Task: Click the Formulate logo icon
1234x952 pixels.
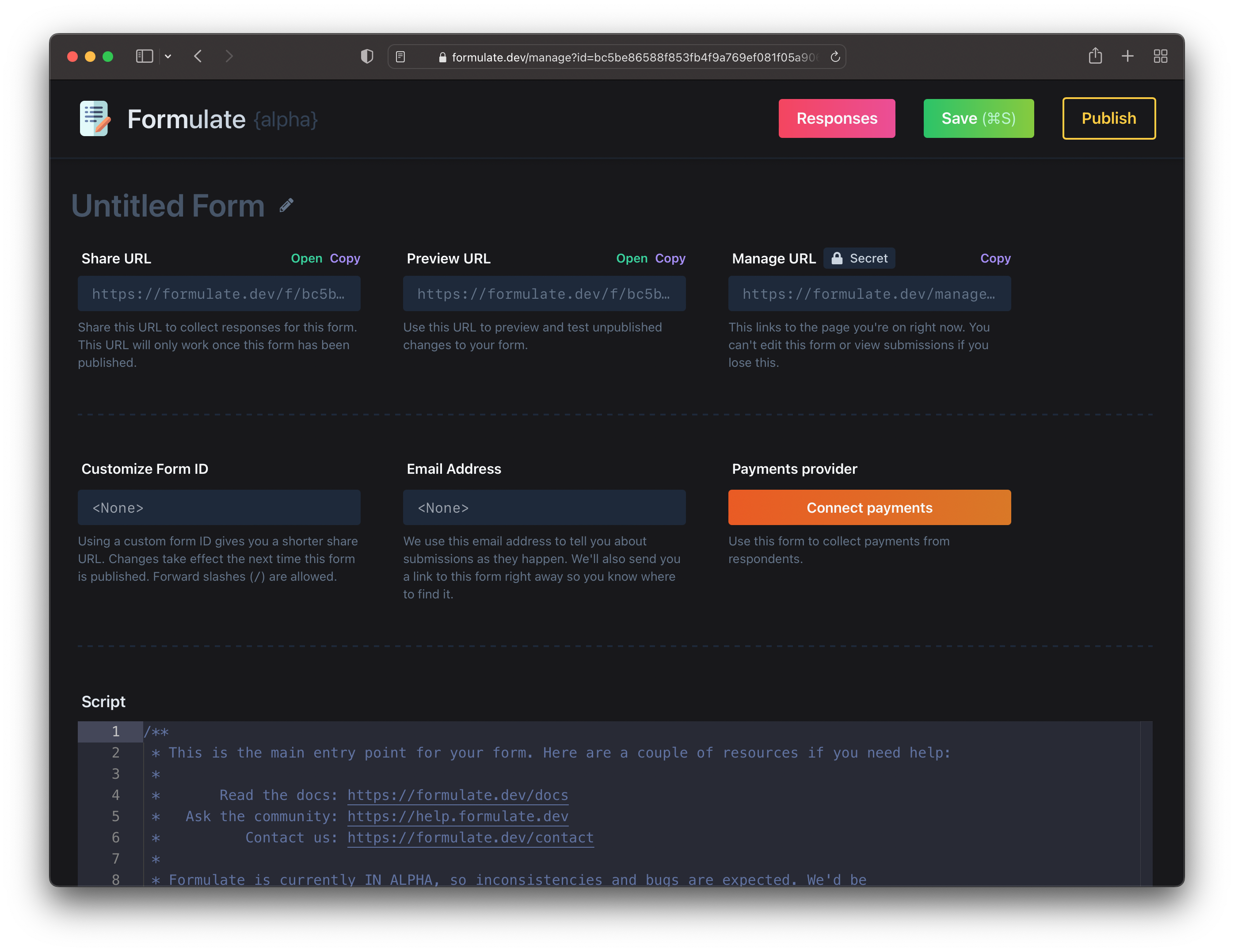Action: tap(95, 118)
